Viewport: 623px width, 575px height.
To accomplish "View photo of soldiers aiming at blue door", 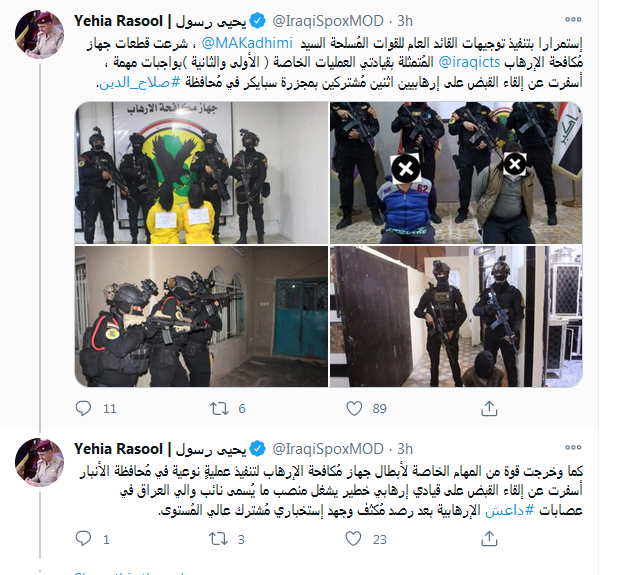I will tap(201, 316).
